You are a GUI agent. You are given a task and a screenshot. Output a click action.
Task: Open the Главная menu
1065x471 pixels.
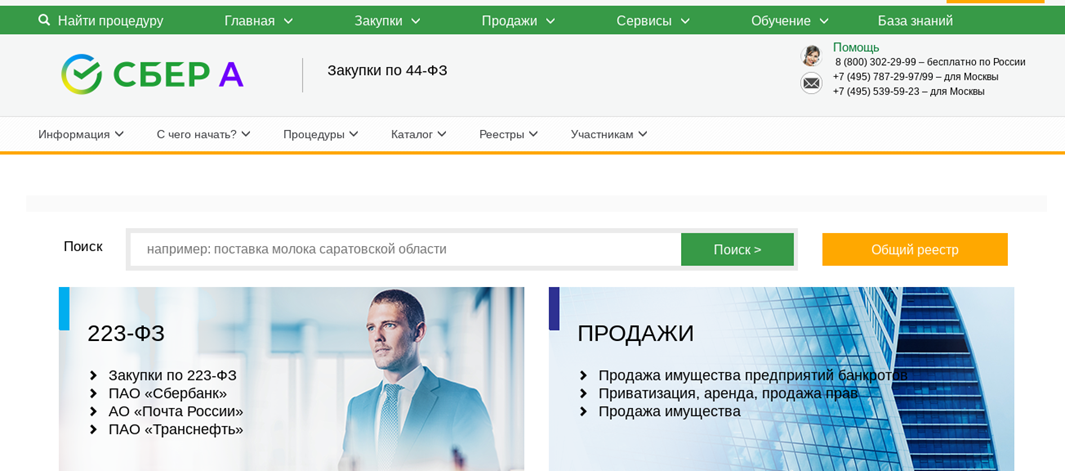(x=249, y=21)
